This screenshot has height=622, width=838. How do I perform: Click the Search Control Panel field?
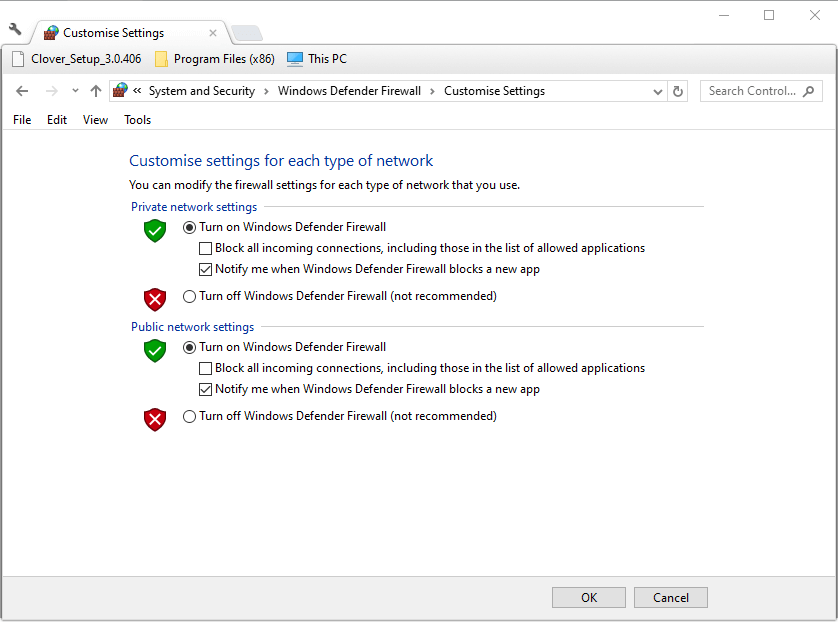[752, 91]
